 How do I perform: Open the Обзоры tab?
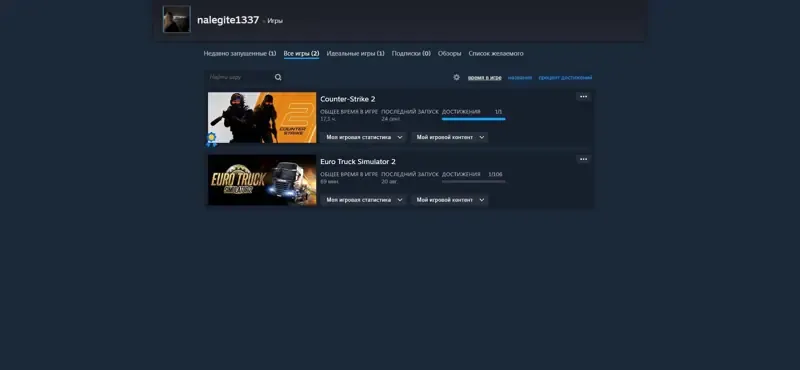[449, 54]
